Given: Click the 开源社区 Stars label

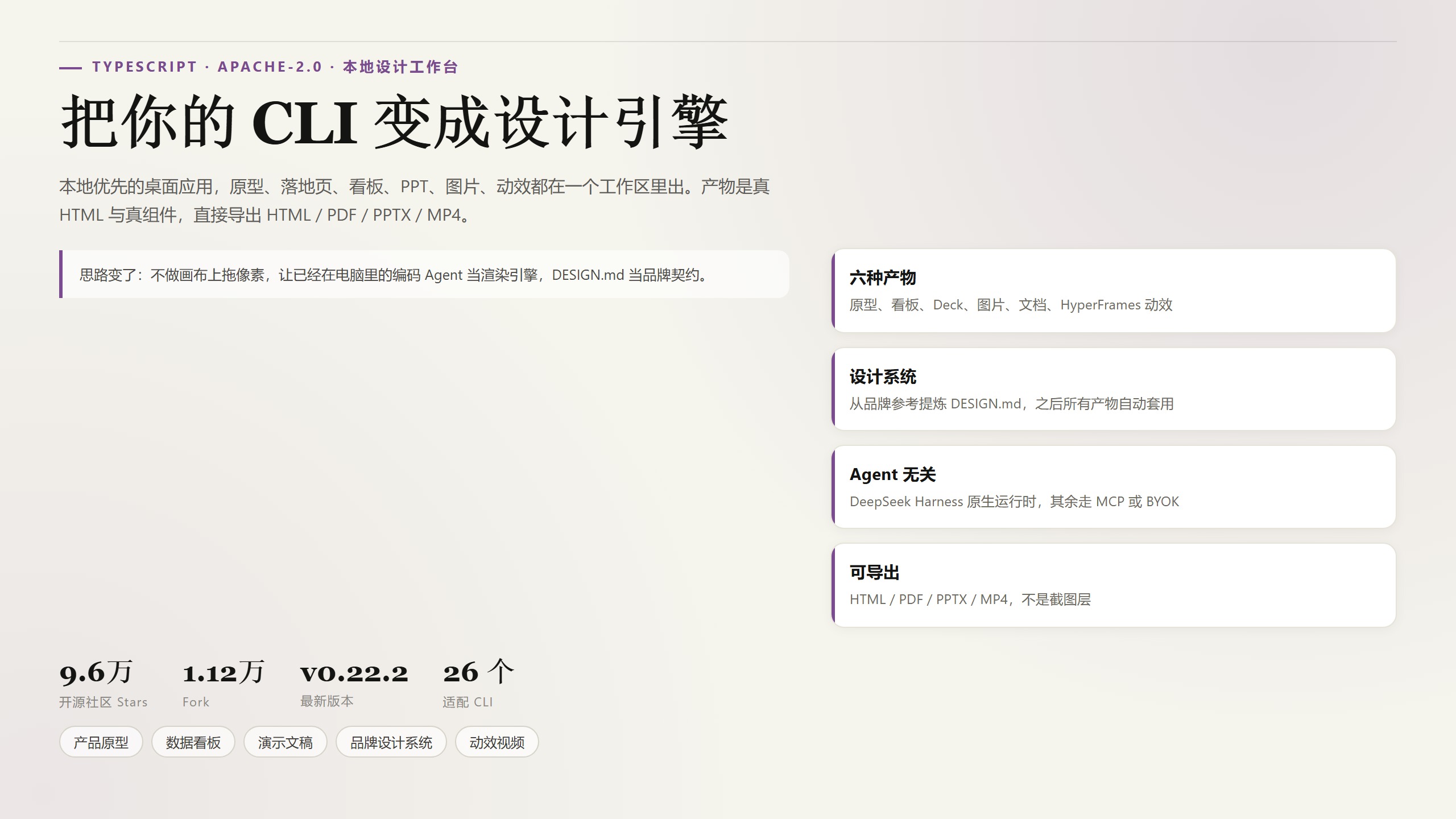Looking at the screenshot, I should click(103, 702).
